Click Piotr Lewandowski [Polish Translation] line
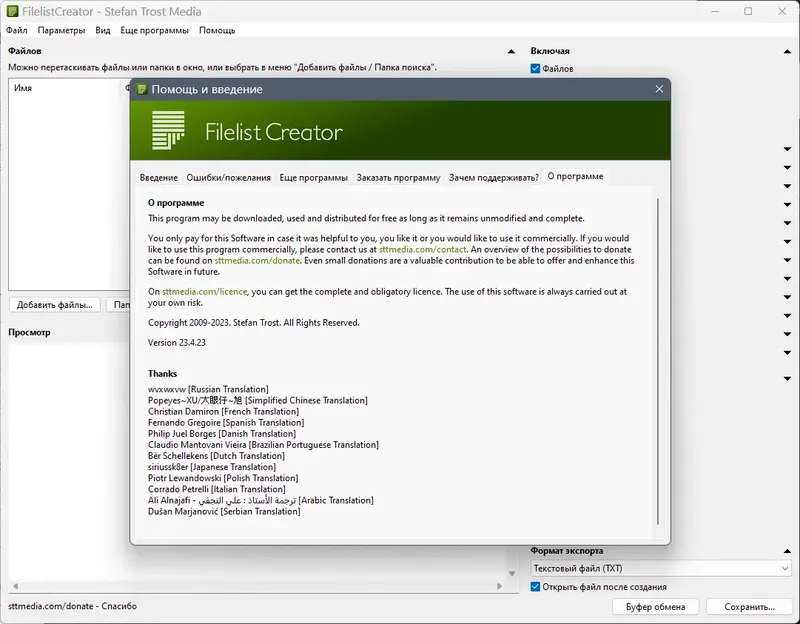The width and height of the screenshot is (800, 624). tap(223, 478)
